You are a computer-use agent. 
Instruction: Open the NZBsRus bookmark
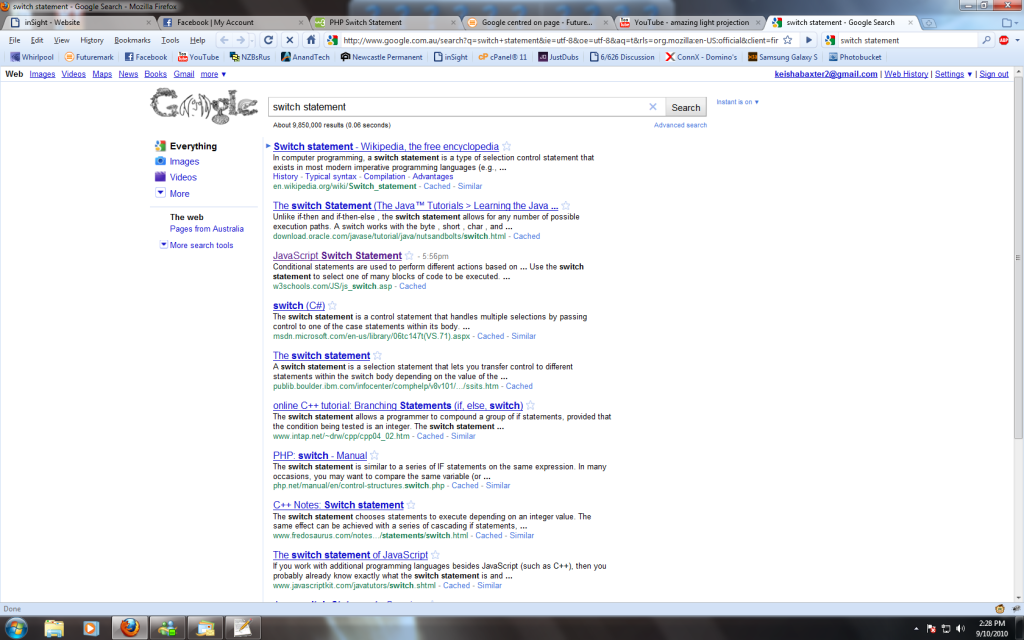pos(249,57)
